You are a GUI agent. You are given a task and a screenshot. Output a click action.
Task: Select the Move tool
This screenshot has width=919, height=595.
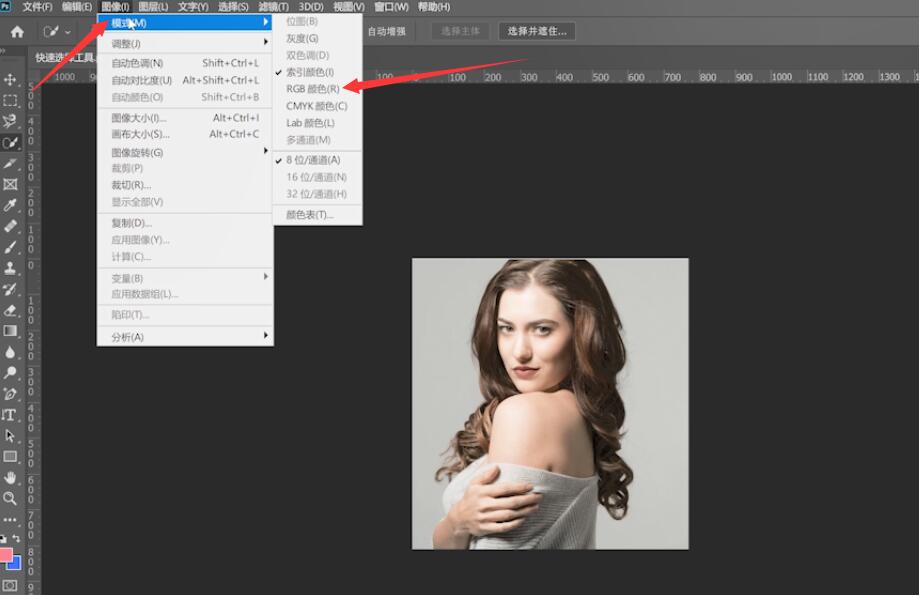tap(10, 79)
